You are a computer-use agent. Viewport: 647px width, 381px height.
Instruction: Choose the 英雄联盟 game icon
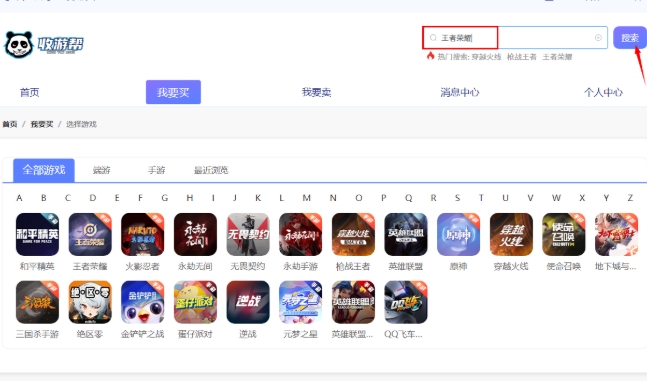pyautogui.click(x=406, y=234)
